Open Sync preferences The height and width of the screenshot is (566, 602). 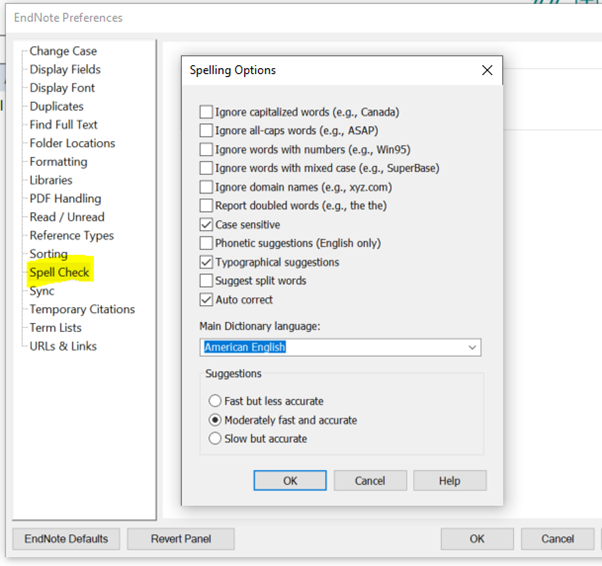(42, 291)
